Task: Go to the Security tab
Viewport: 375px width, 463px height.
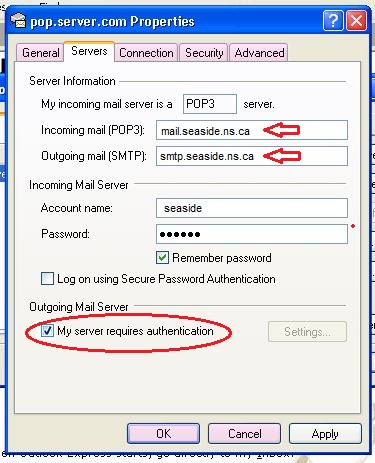Action: click(204, 53)
